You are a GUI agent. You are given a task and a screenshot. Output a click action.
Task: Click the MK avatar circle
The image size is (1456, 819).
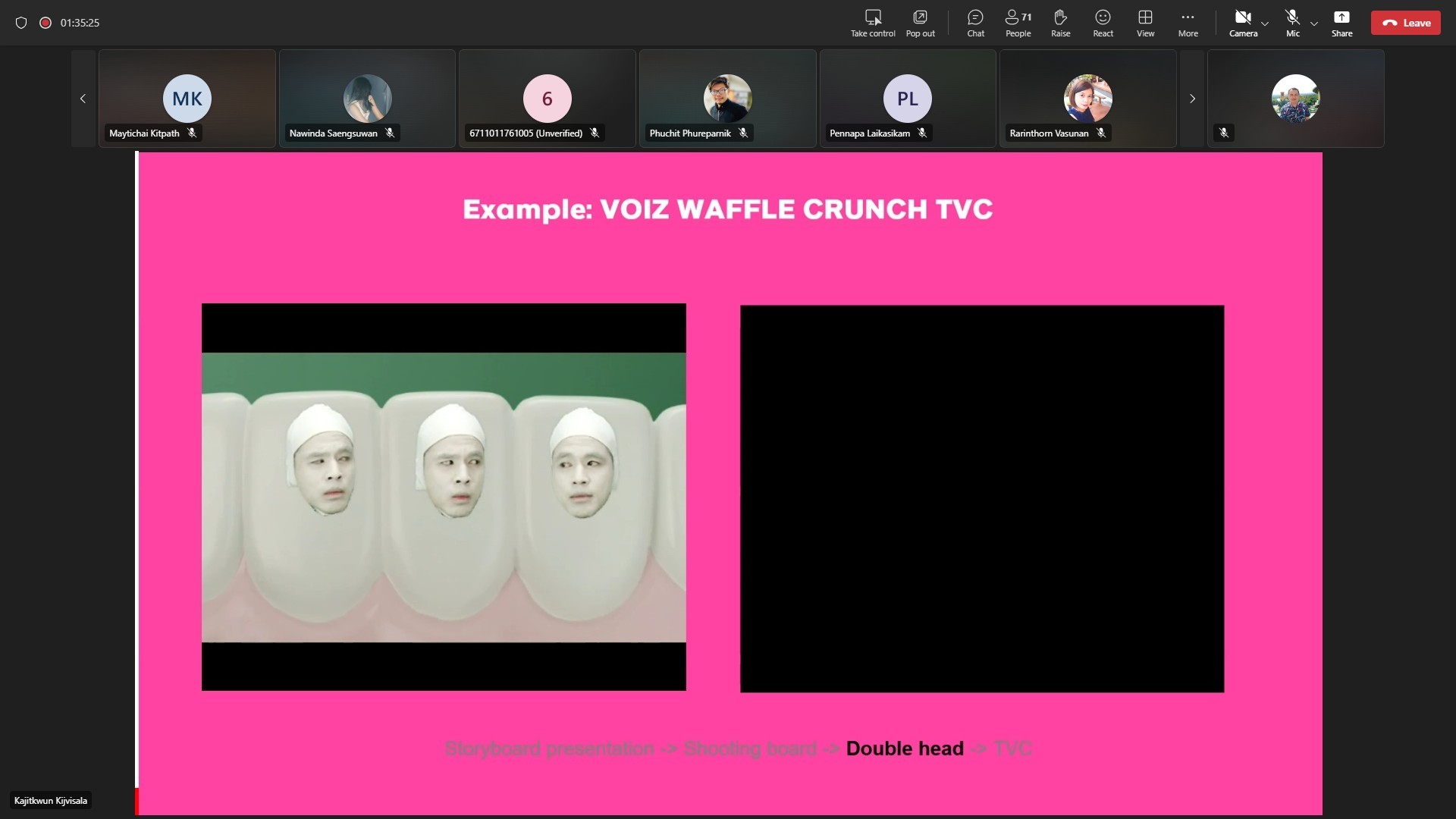coord(187,99)
